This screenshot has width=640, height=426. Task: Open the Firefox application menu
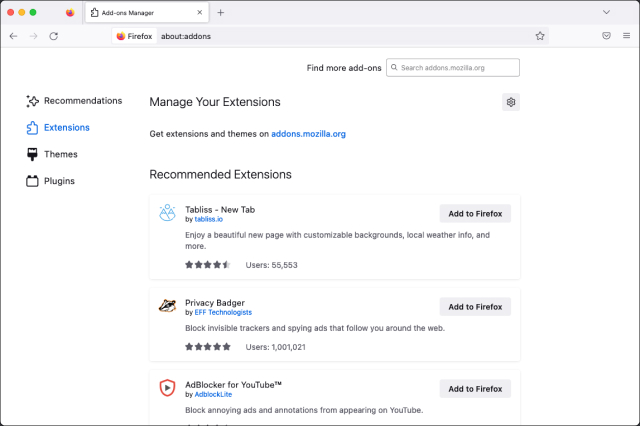pos(626,35)
